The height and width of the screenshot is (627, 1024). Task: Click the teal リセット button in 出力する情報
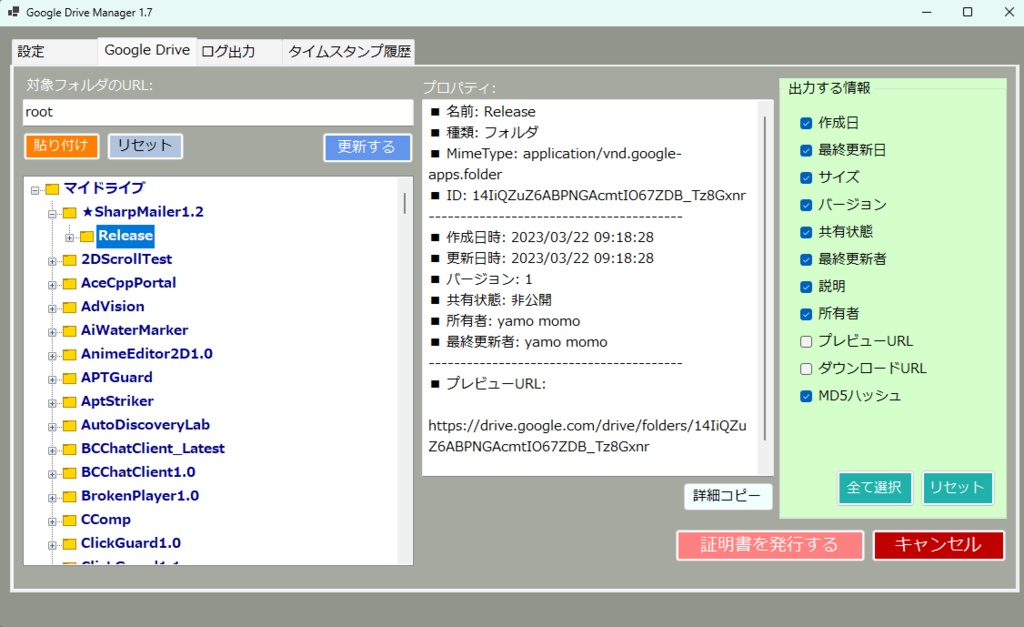[x=957, y=488]
